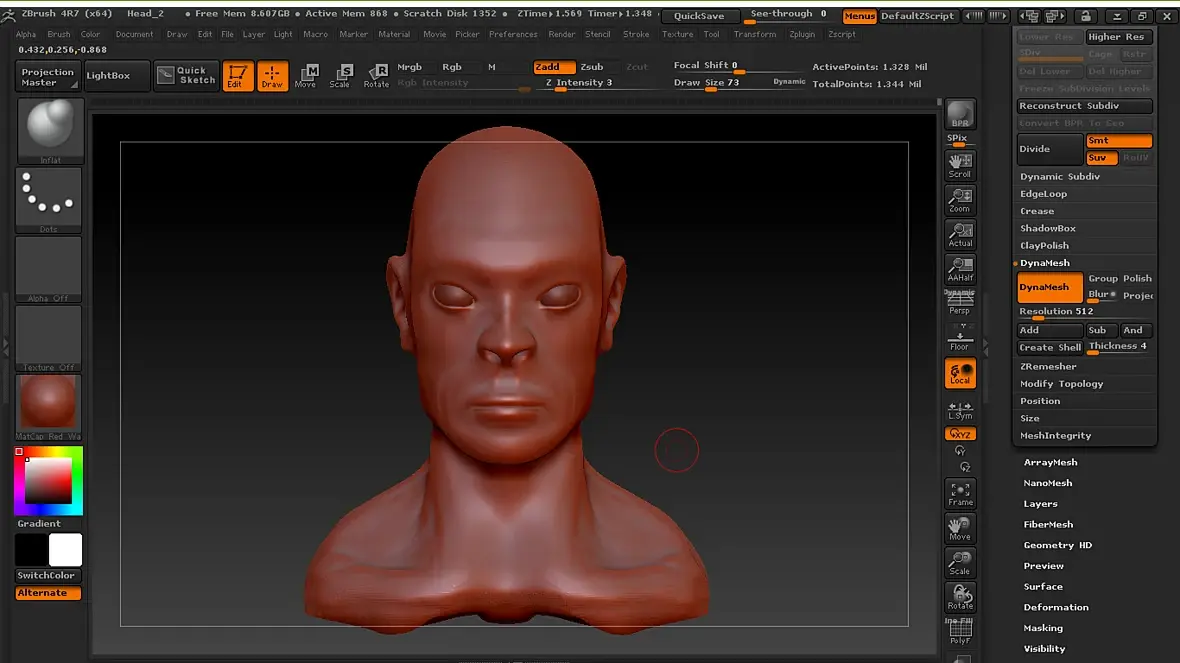Viewport: 1180px width, 663px height.
Task: Open the Projection Master button
Action: [48, 77]
